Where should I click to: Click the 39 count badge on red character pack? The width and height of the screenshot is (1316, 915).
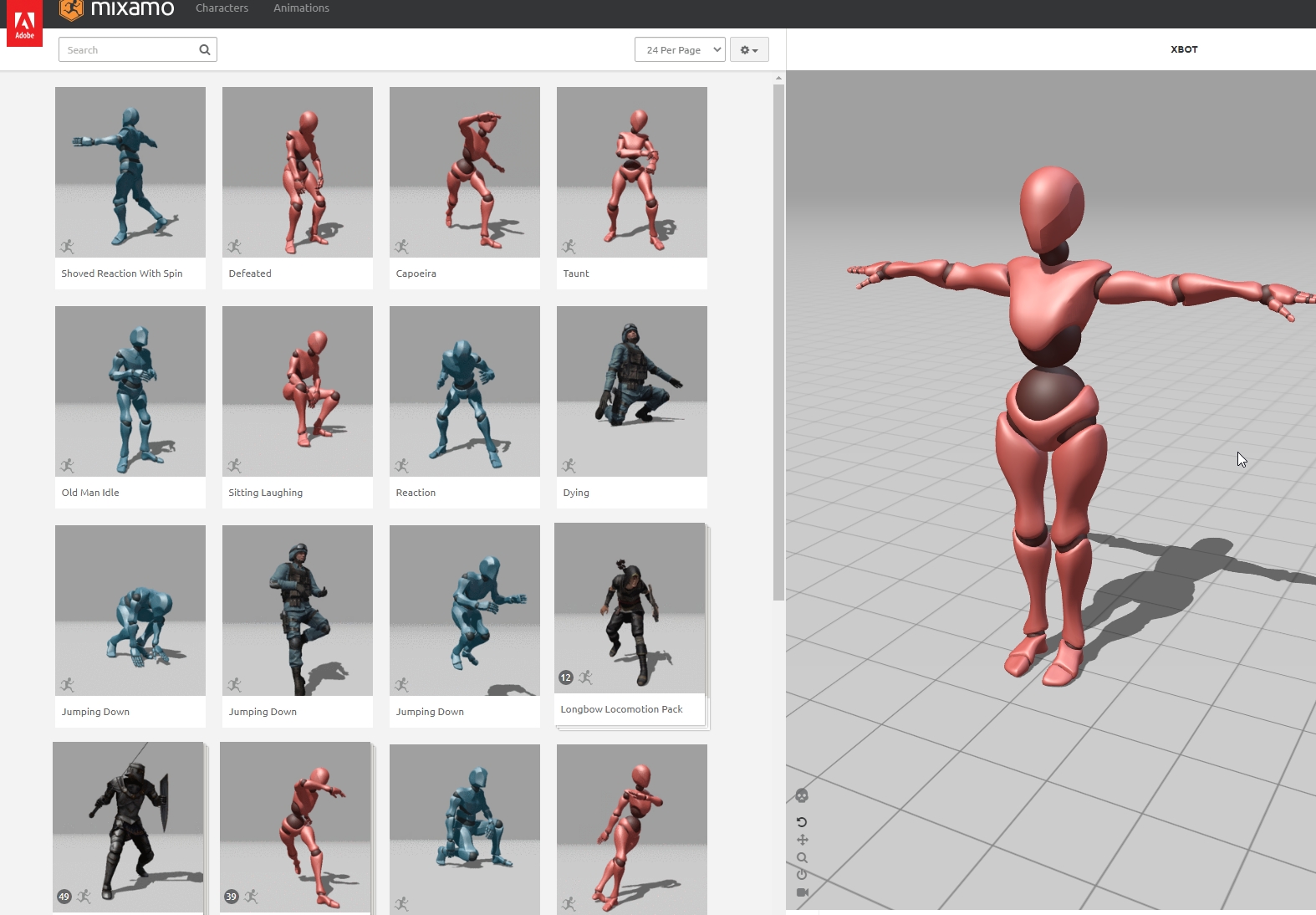(x=232, y=897)
